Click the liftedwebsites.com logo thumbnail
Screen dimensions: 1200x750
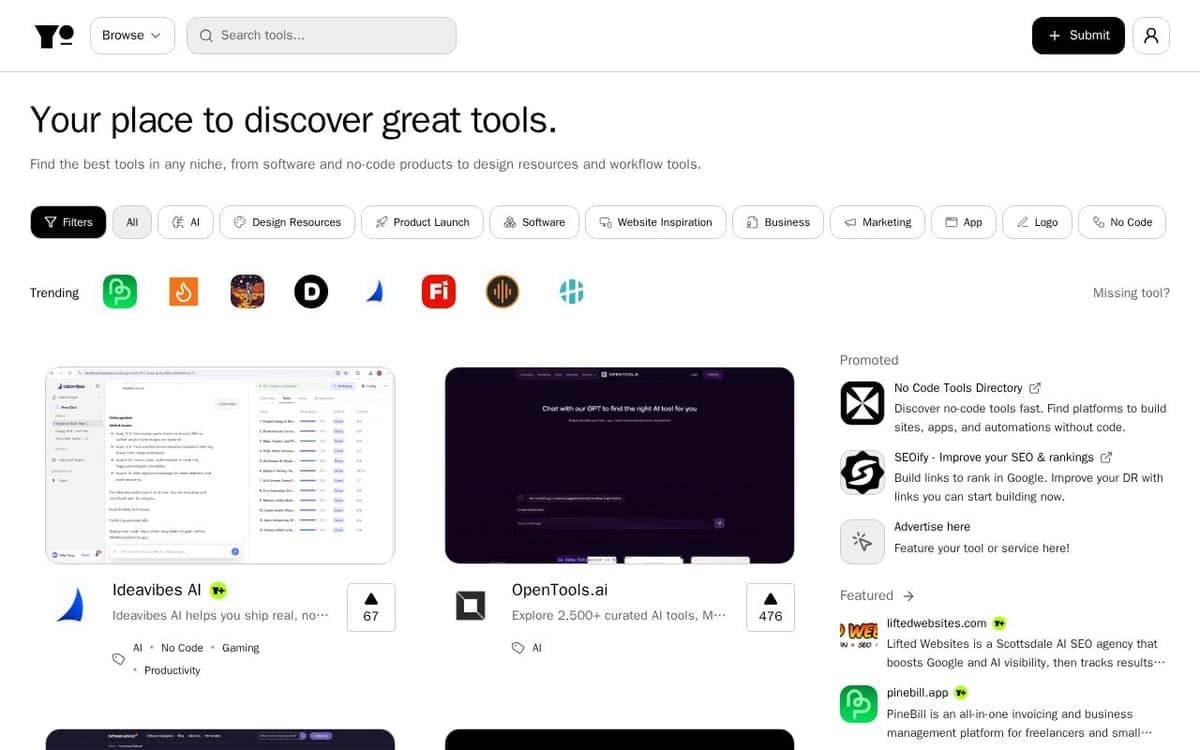859,633
